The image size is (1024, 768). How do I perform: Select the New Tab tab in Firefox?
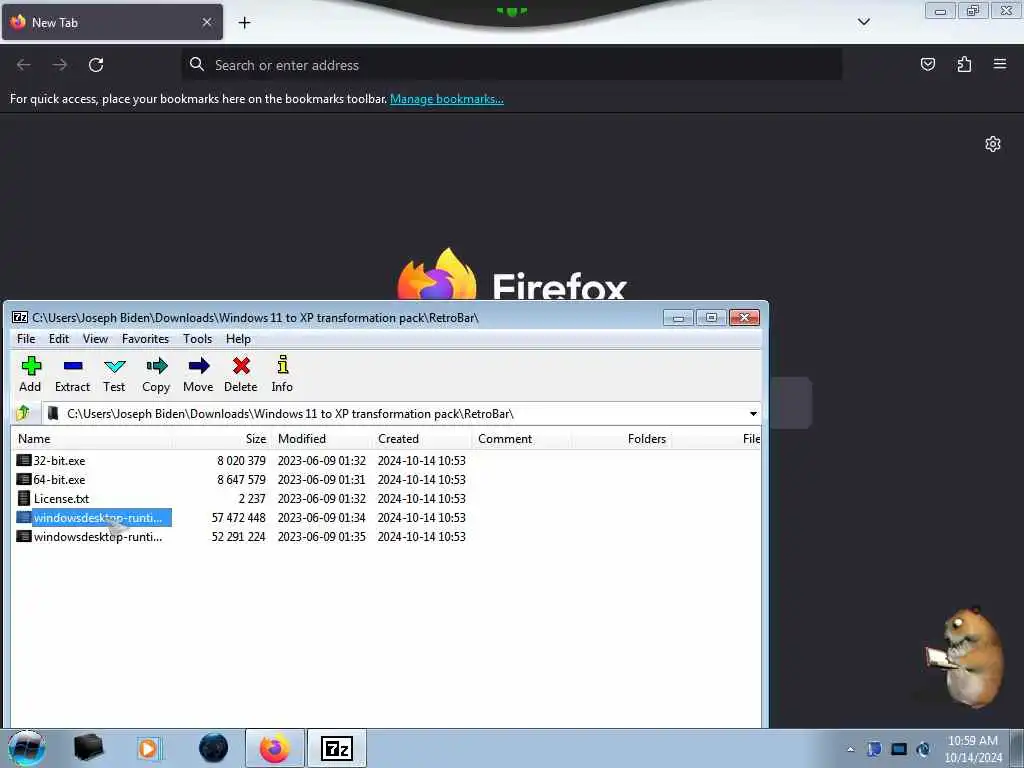click(112, 22)
